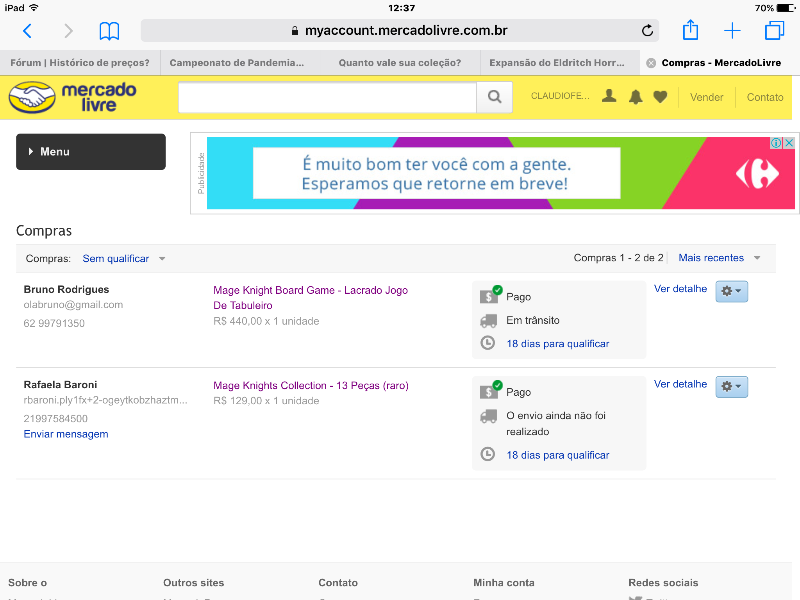
Task: Click truck icon beside Em trânsito
Action: (488, 321)
